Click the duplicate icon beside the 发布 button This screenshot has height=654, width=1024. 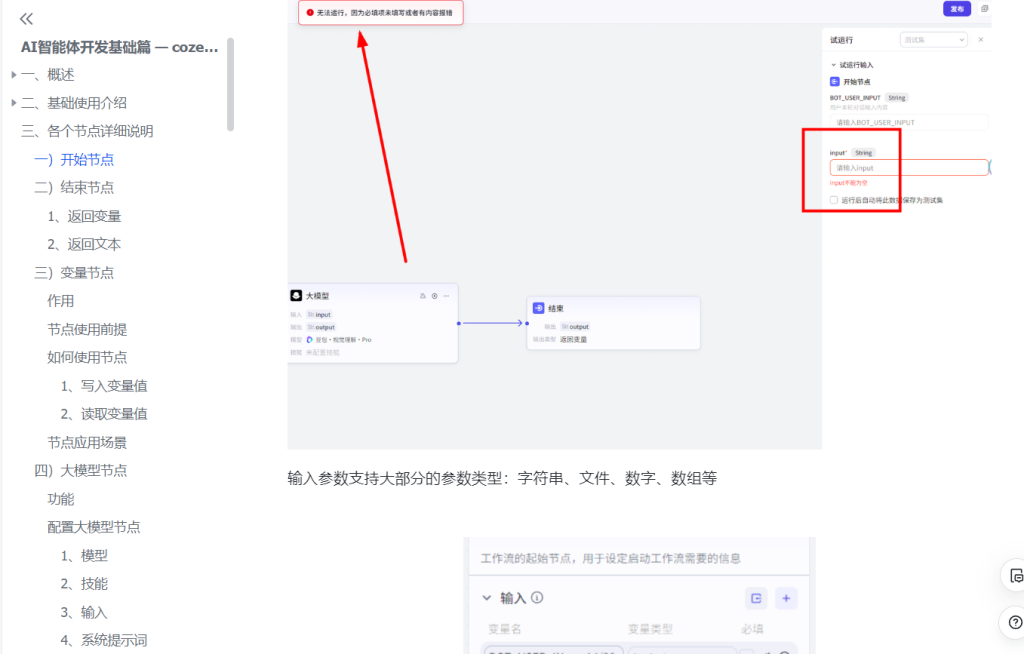click(x=984, y=8)
